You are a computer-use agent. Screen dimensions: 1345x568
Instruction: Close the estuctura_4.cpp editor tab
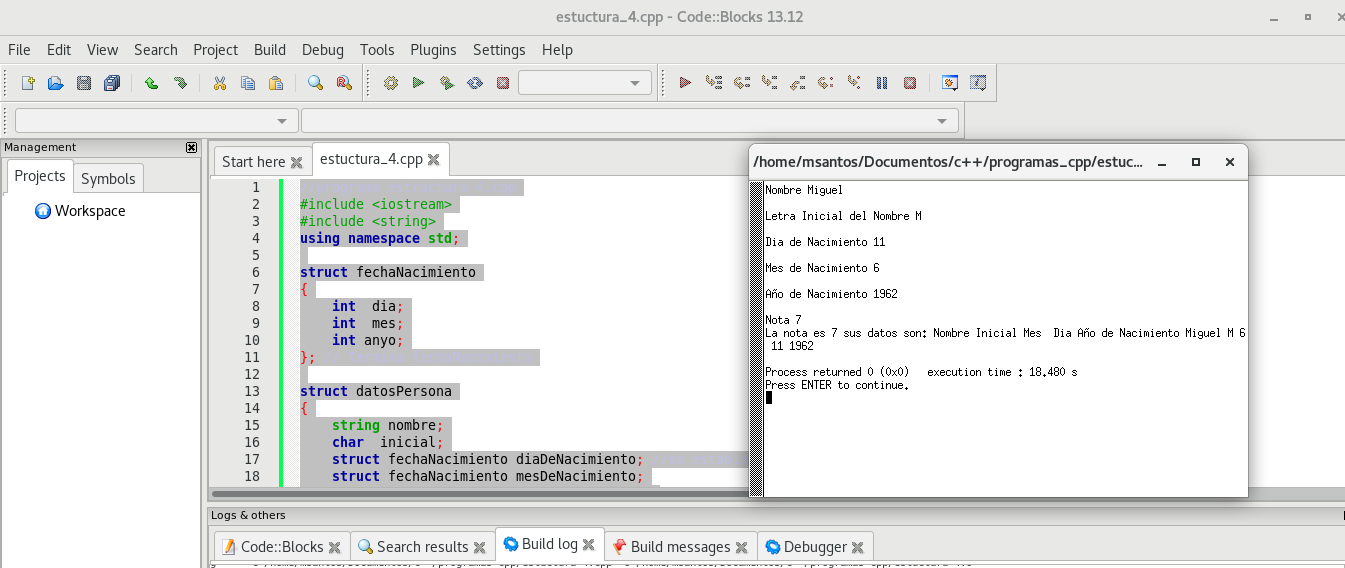pos(433,159)
